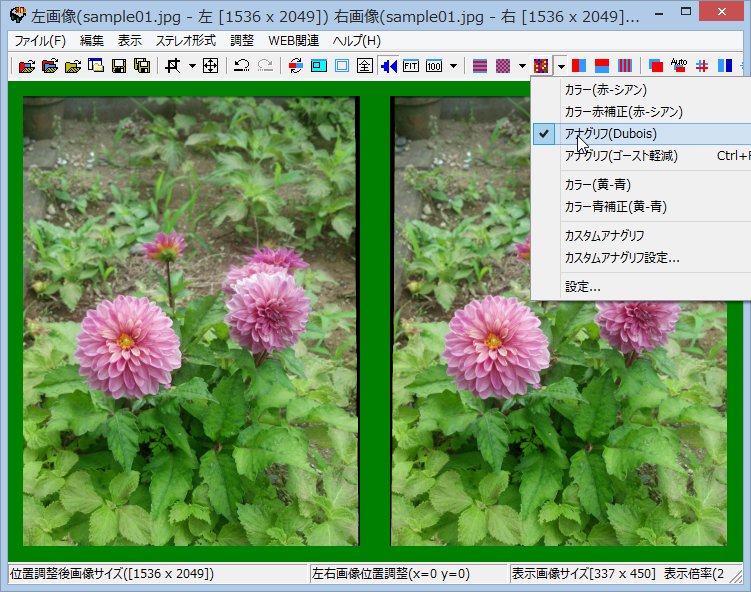
Task: Maximize the window
Action: tap(686, 11)
